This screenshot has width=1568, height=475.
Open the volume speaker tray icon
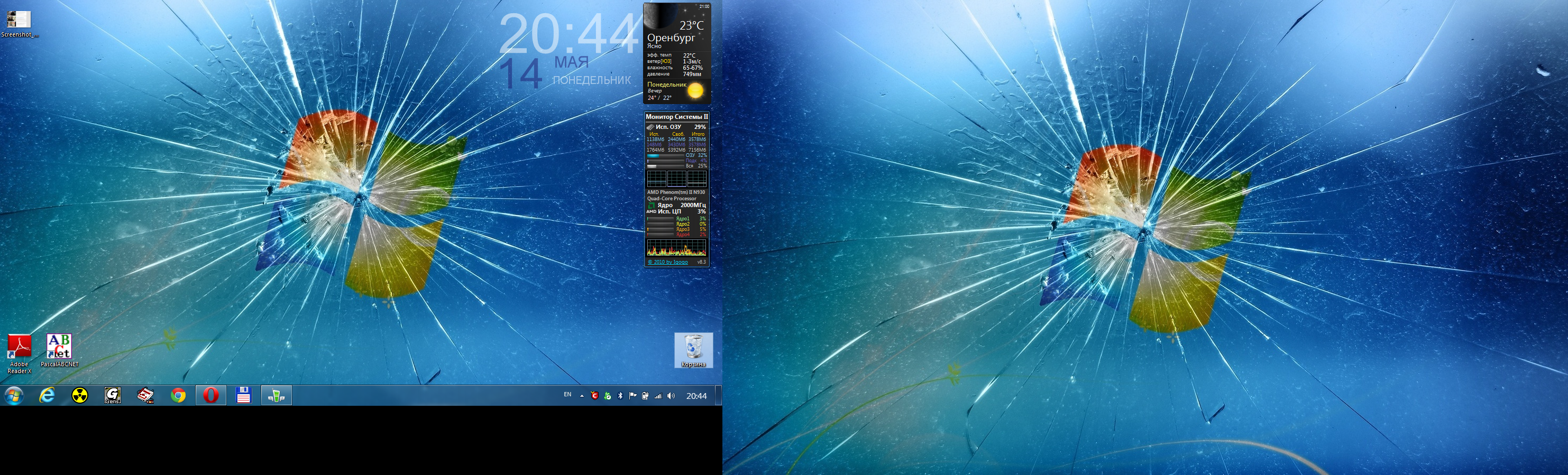[671, 396]
